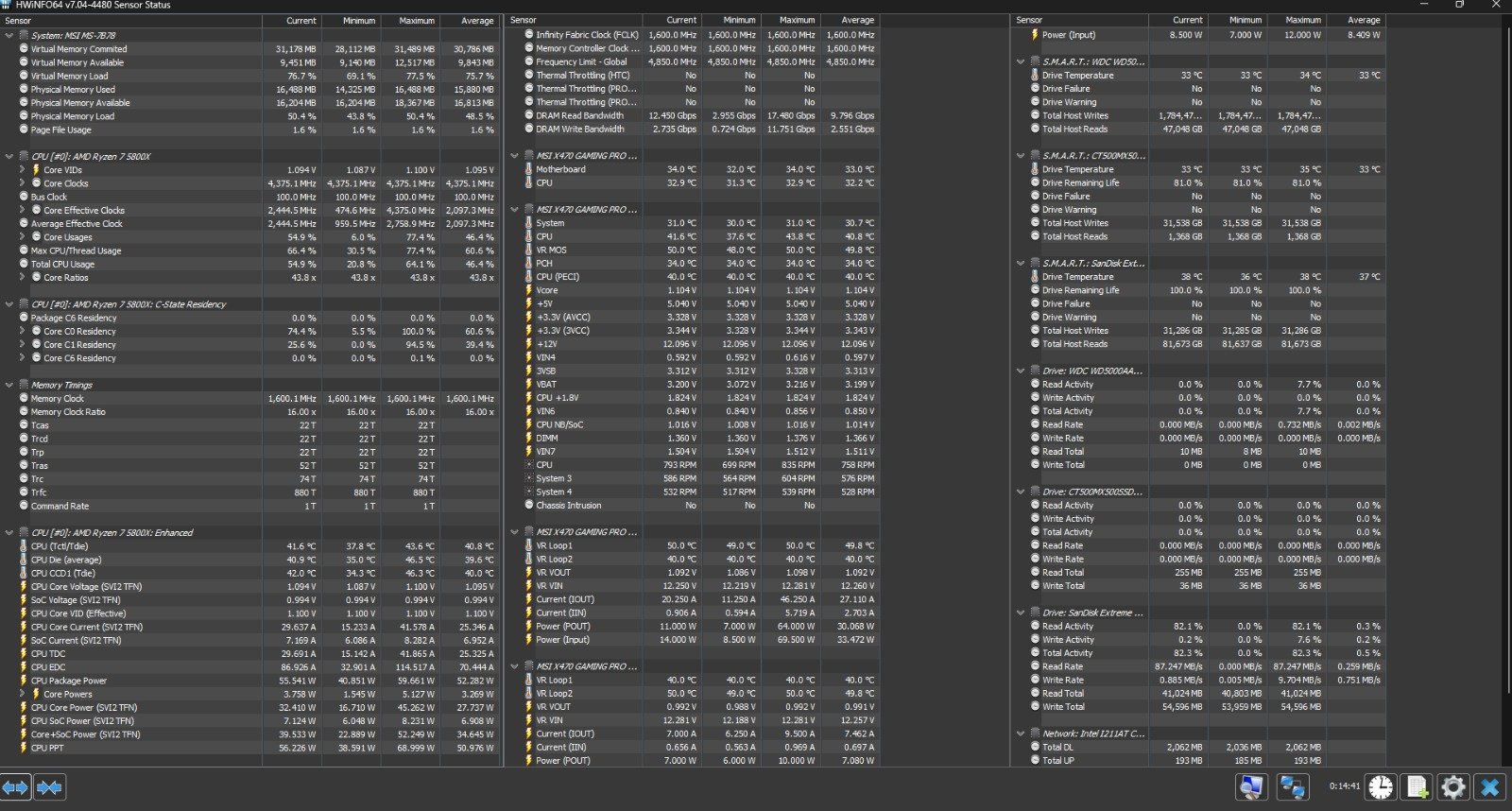This screenshot has width=1512, height=811.
Task: Click the round icon beside Page File Usage
Action: (24, 129)
